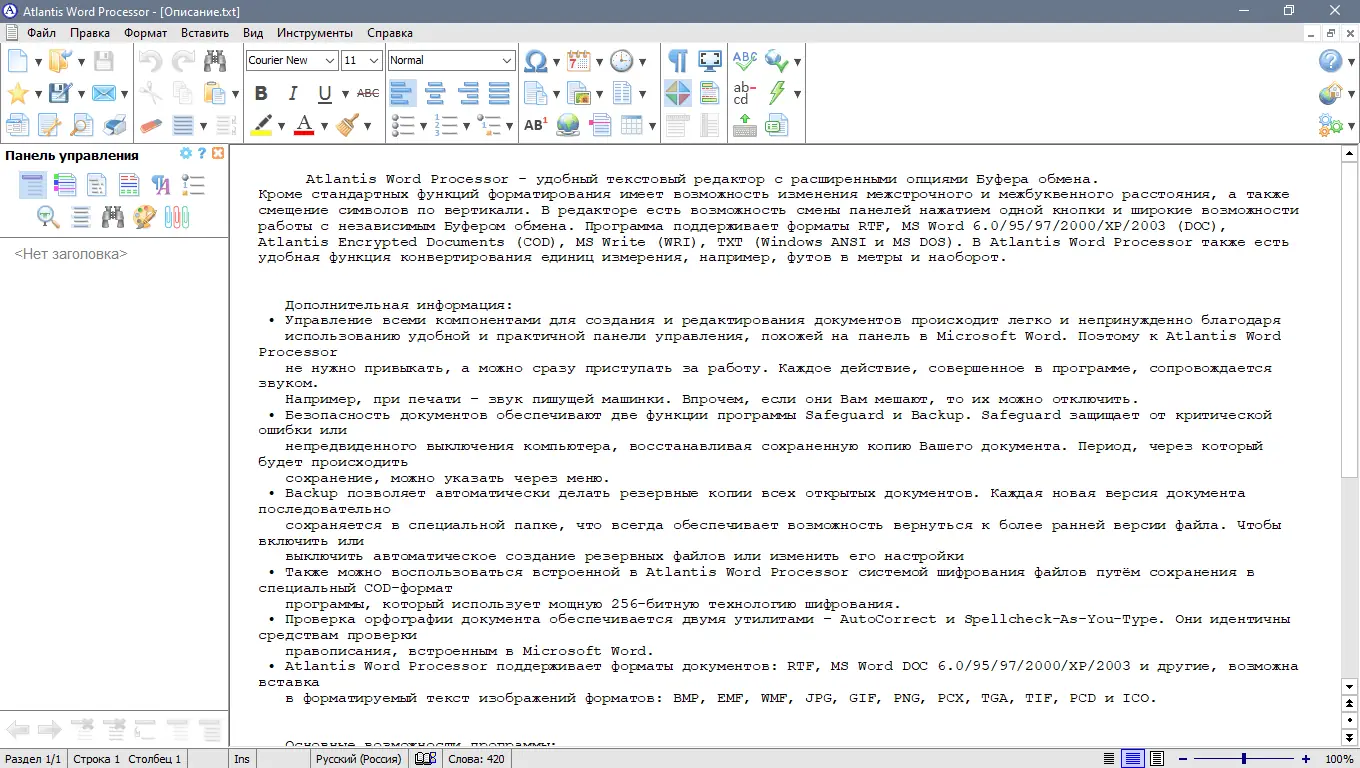Click the paper clips icon in Control Panel
Image resolution: width=1360 pixels, height=768 pixels.
click(176, 216)
